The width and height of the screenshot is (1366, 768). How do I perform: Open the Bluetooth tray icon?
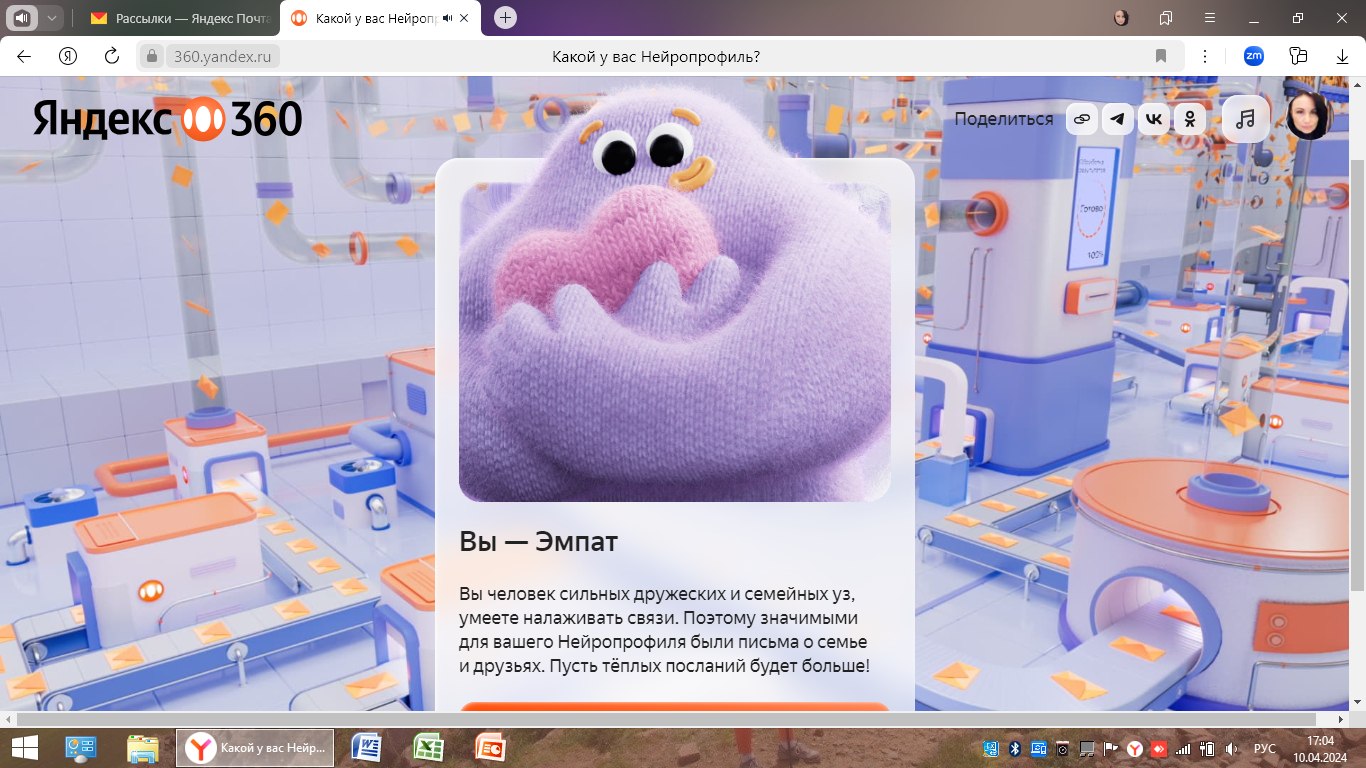point(1014,748)
